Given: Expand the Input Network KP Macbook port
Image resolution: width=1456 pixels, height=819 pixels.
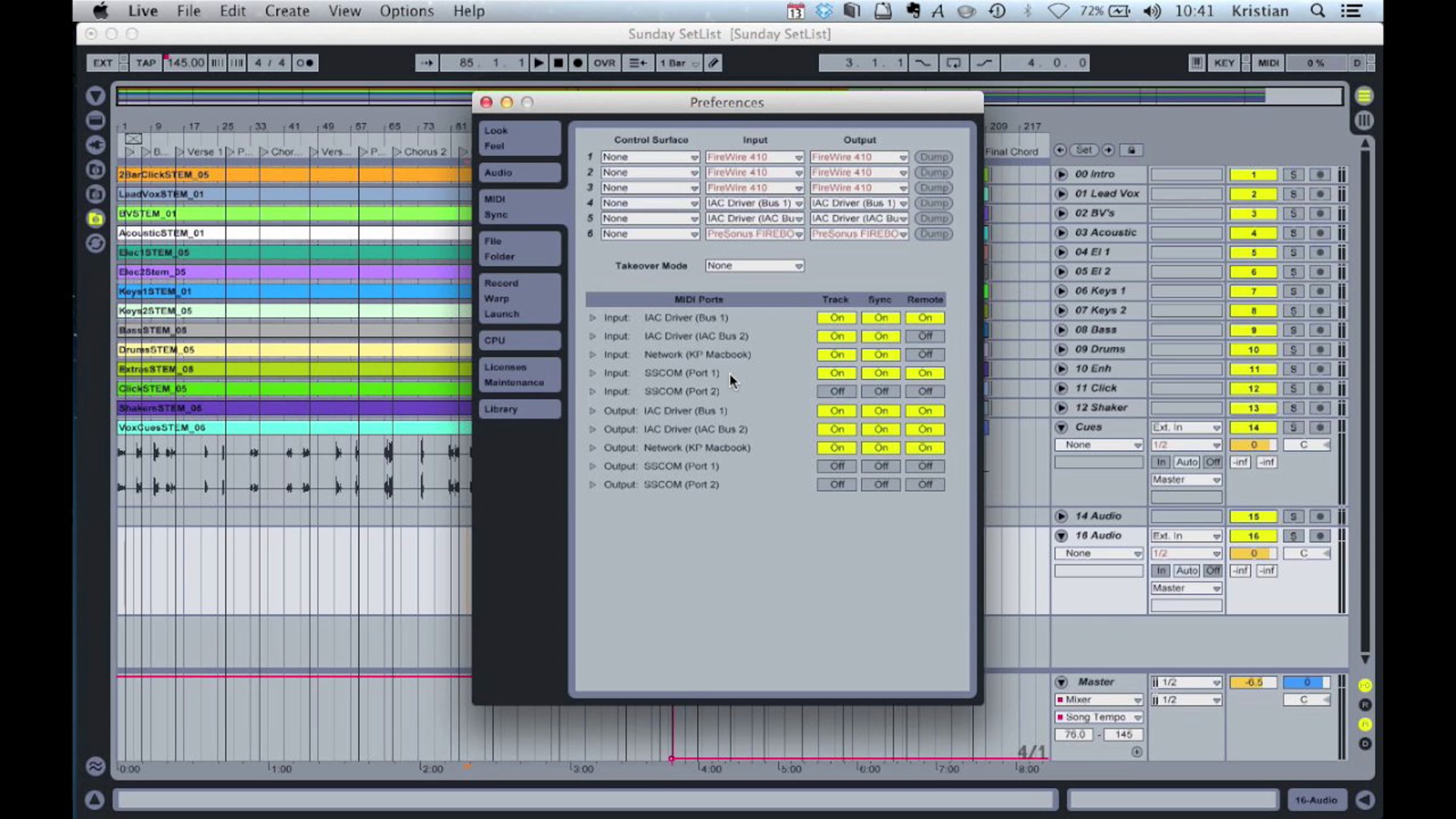Looking at the screenshot, I should 593,355.
